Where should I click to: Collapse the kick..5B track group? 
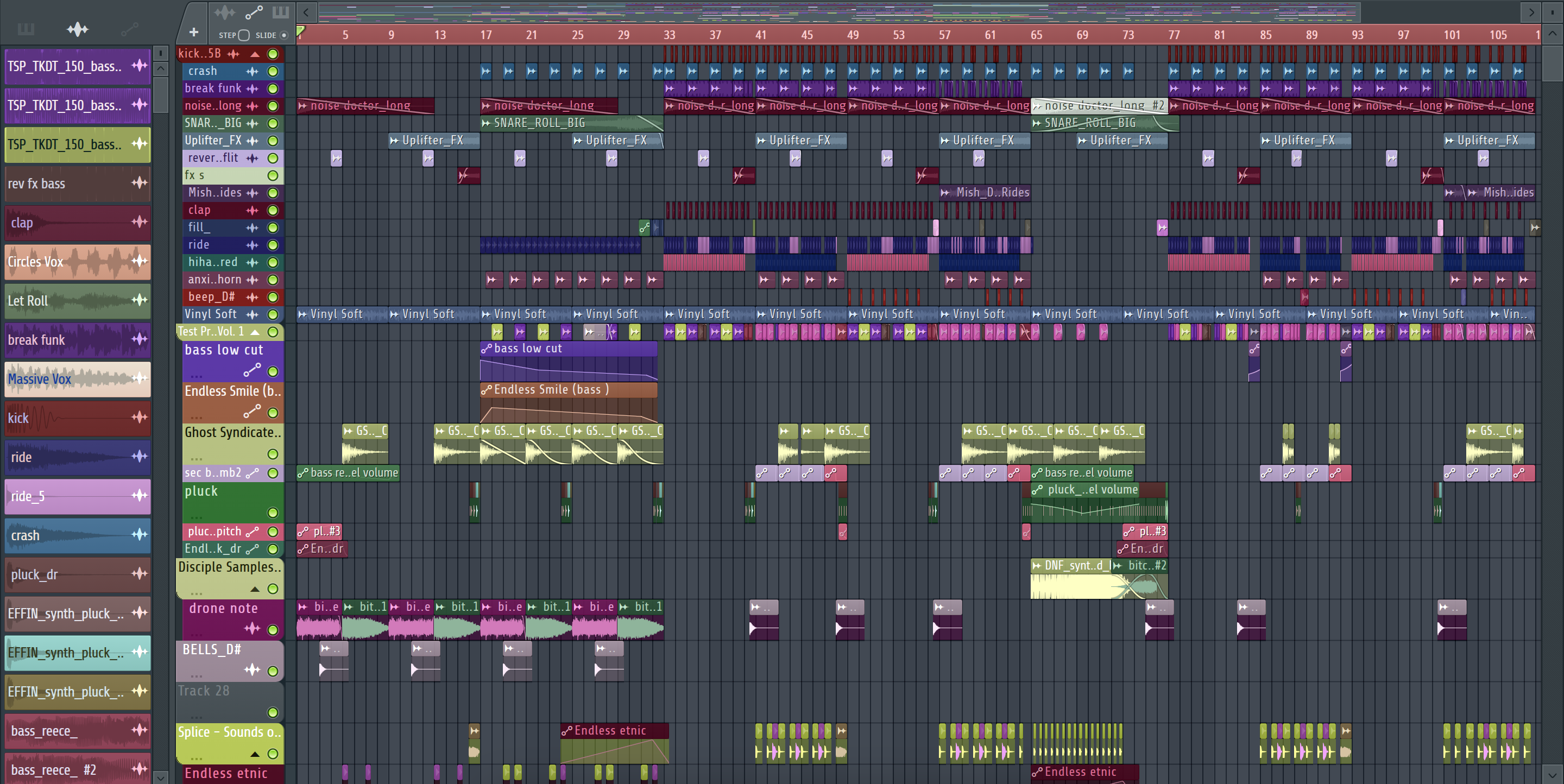(255, 54)
